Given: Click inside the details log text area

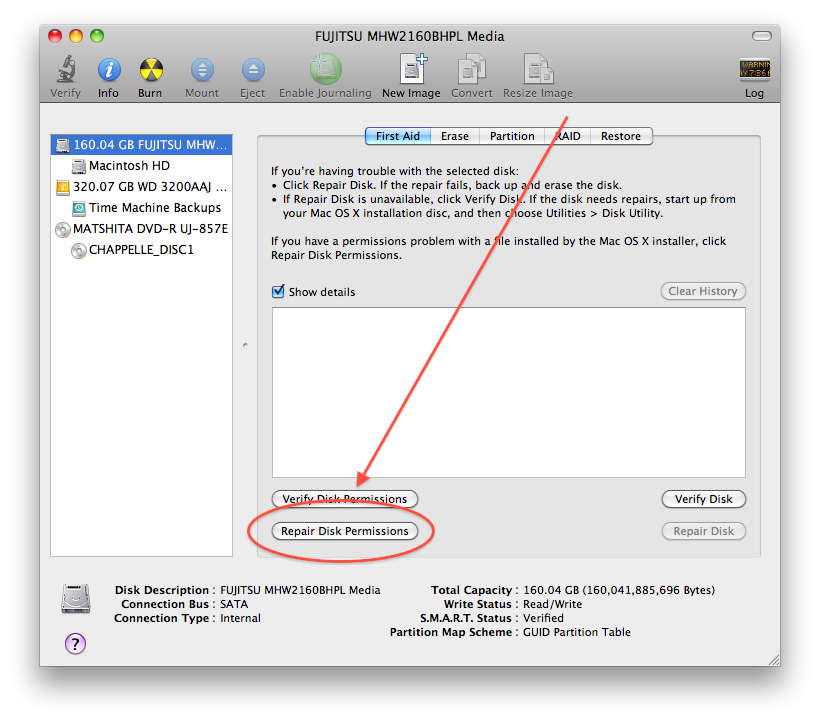Looking at the screenshot, I should tap(509, 392).
